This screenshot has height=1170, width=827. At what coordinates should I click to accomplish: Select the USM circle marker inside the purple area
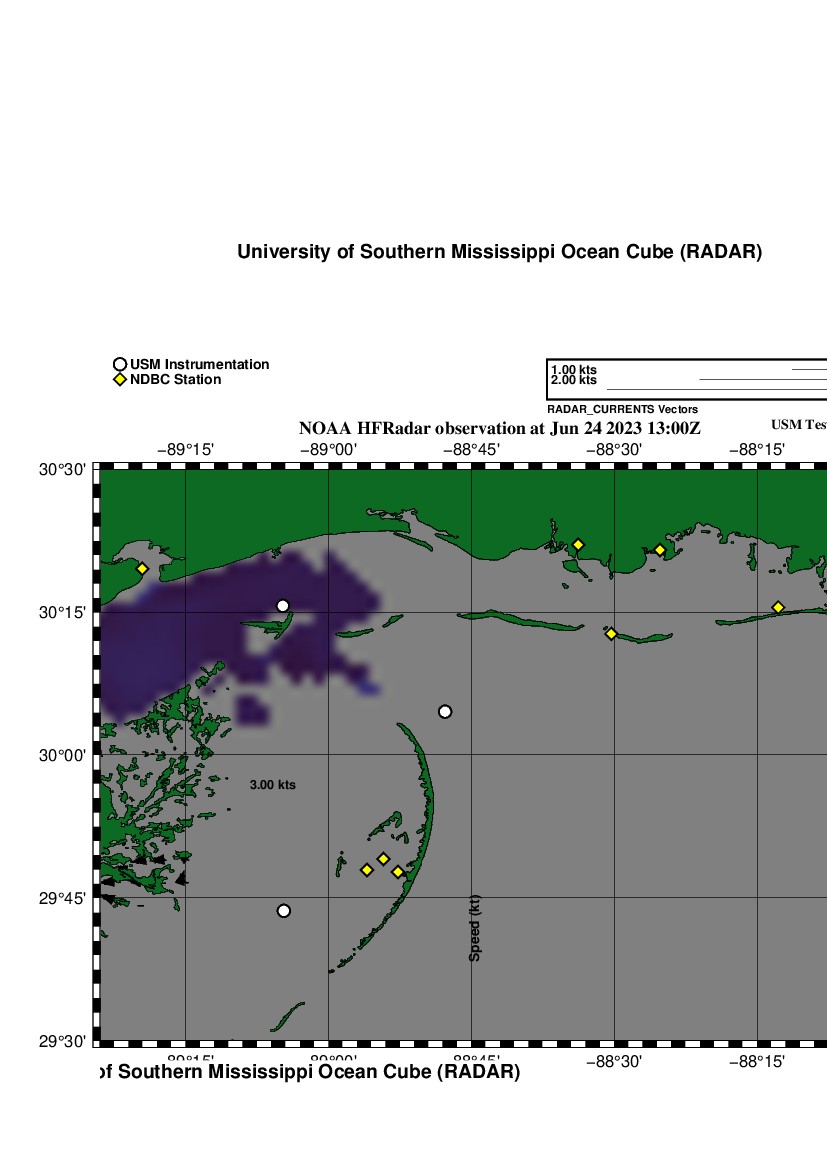283,606
